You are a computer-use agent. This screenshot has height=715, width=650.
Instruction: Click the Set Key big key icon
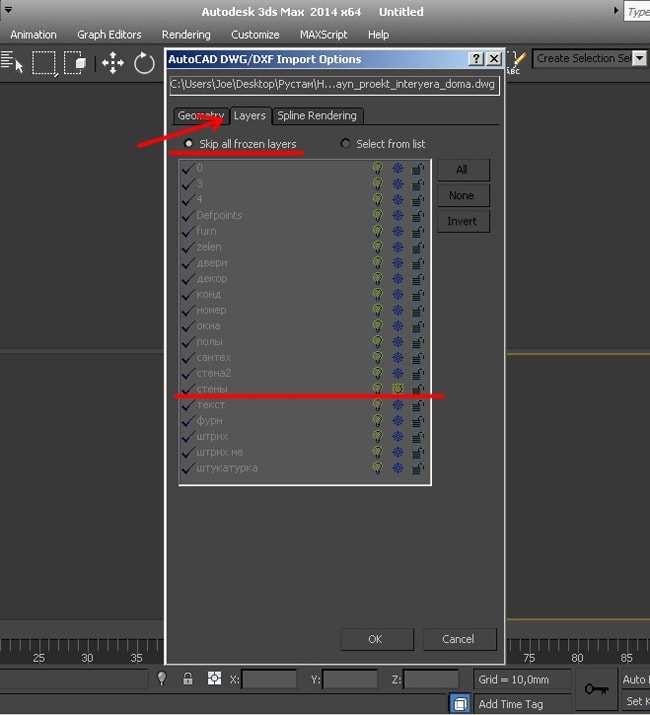point(597,688)
